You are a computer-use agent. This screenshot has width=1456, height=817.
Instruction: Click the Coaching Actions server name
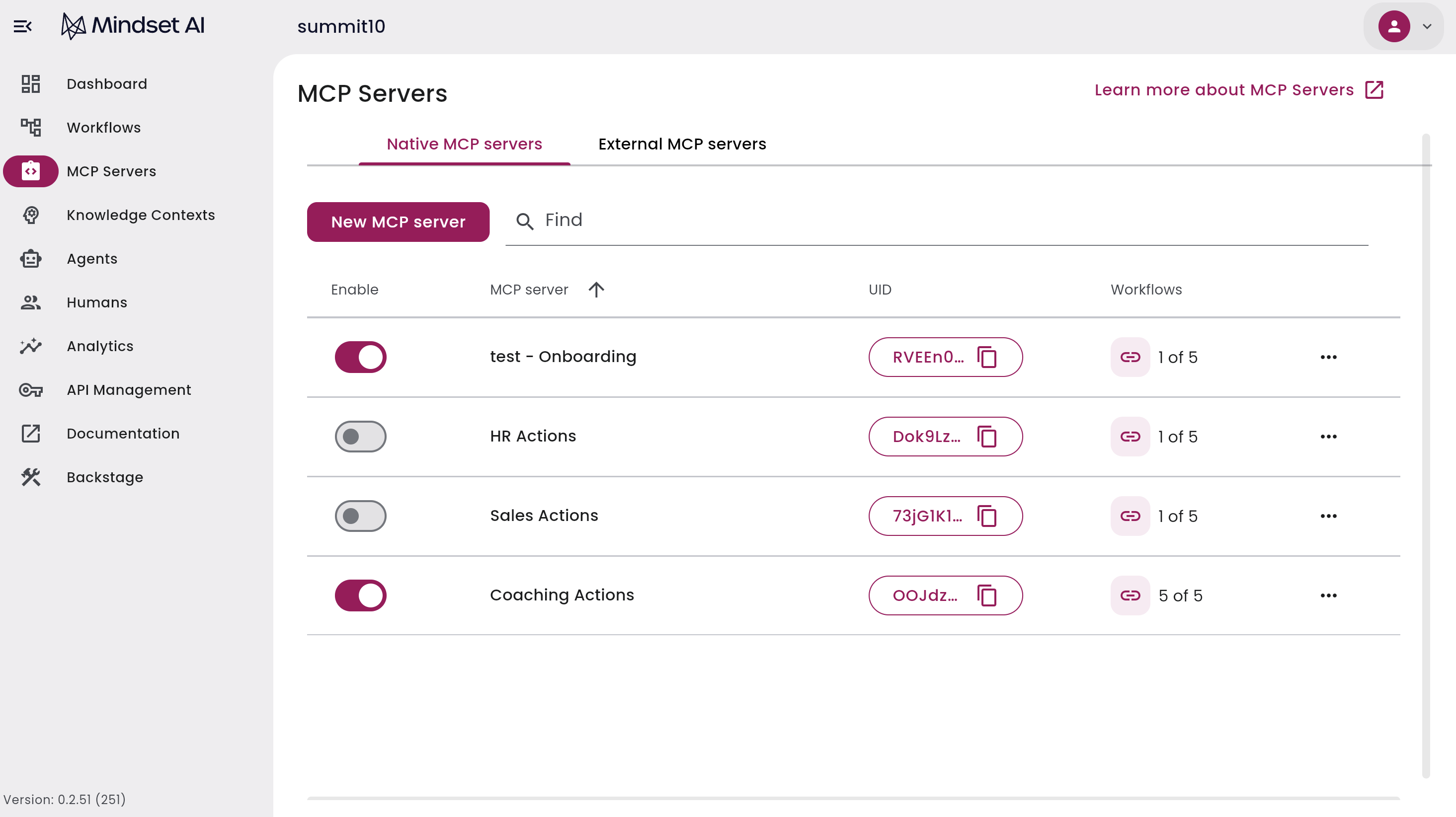point(562,595)
